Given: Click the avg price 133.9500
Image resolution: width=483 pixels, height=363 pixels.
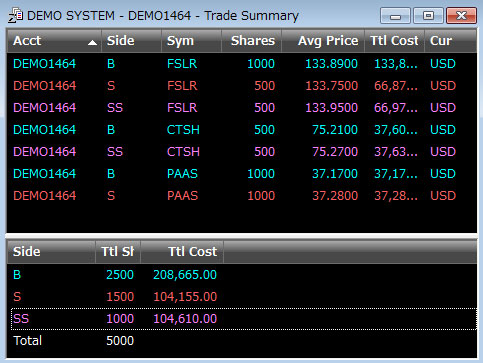Looking at the screenshot, I should pos(331,108).
